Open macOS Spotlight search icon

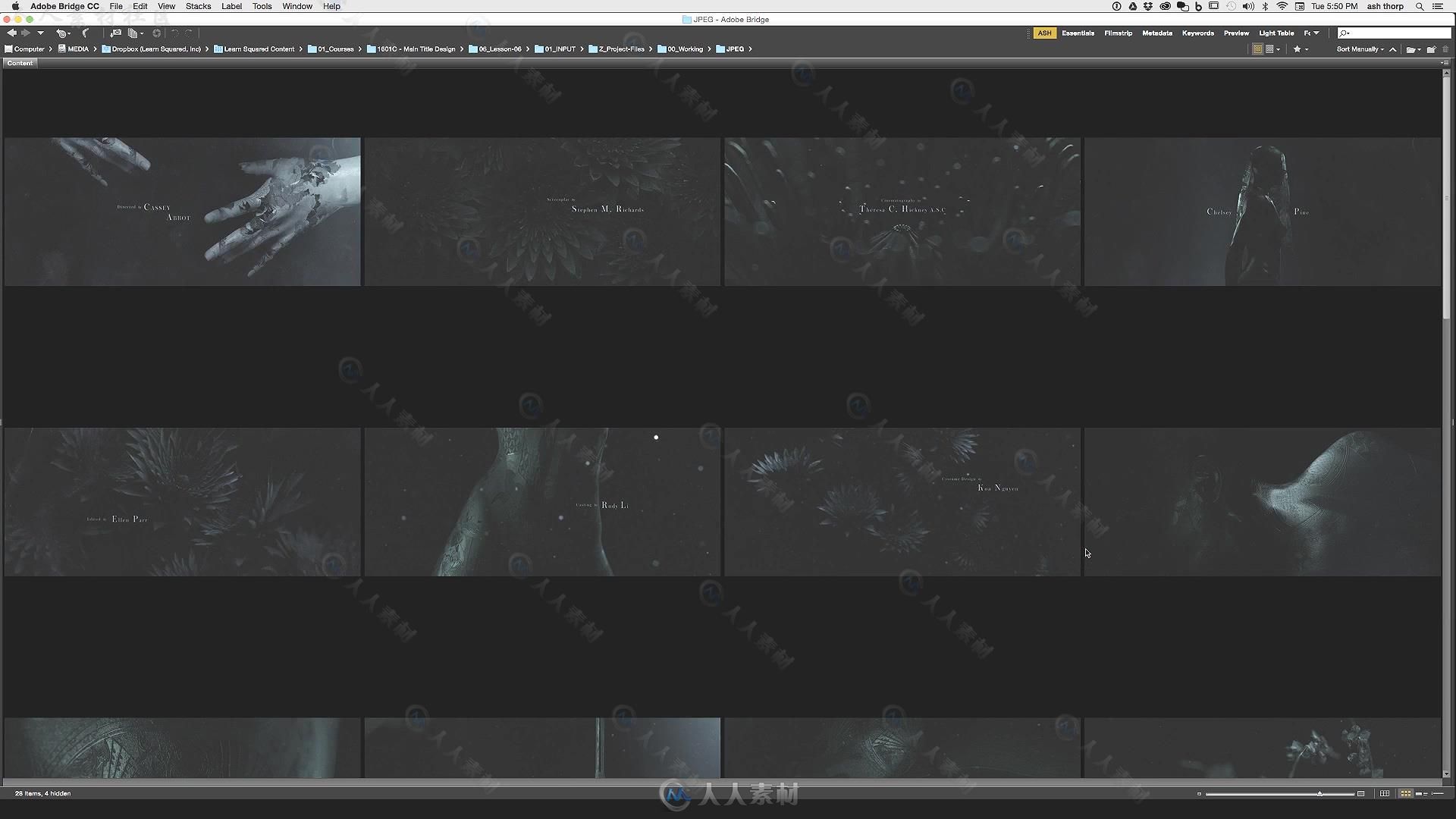pos(1420,6)
